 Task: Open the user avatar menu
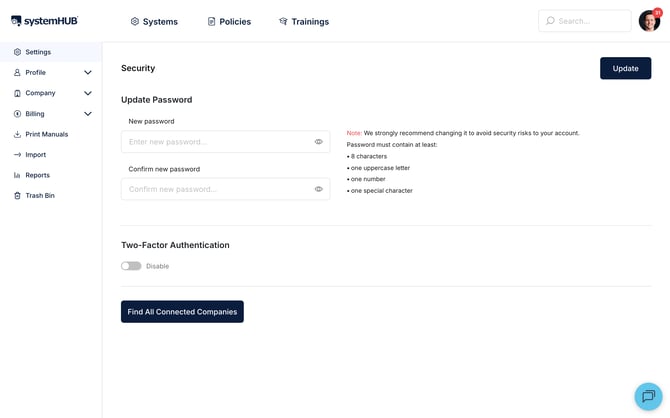(x=649, y=21)
